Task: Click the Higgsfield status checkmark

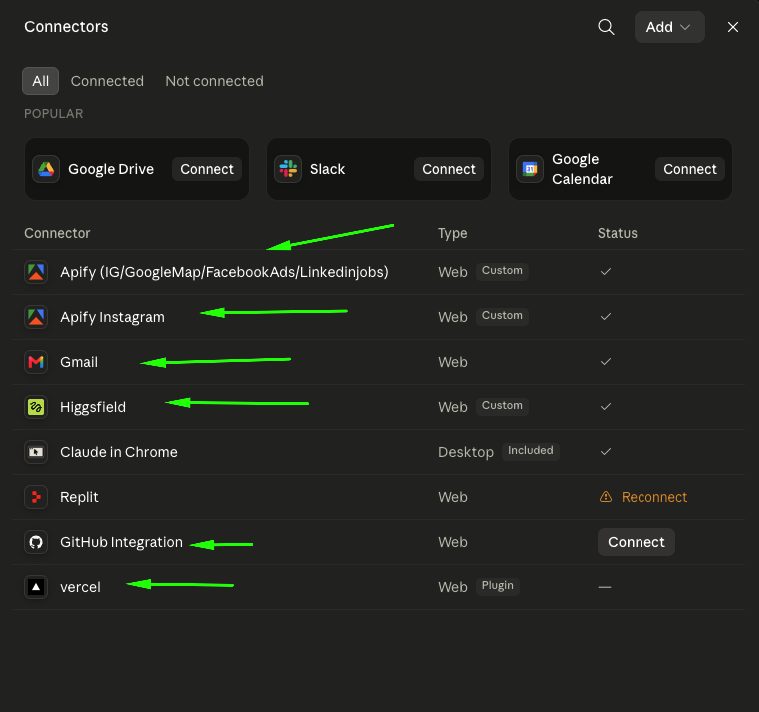Action: pos(606,407)
